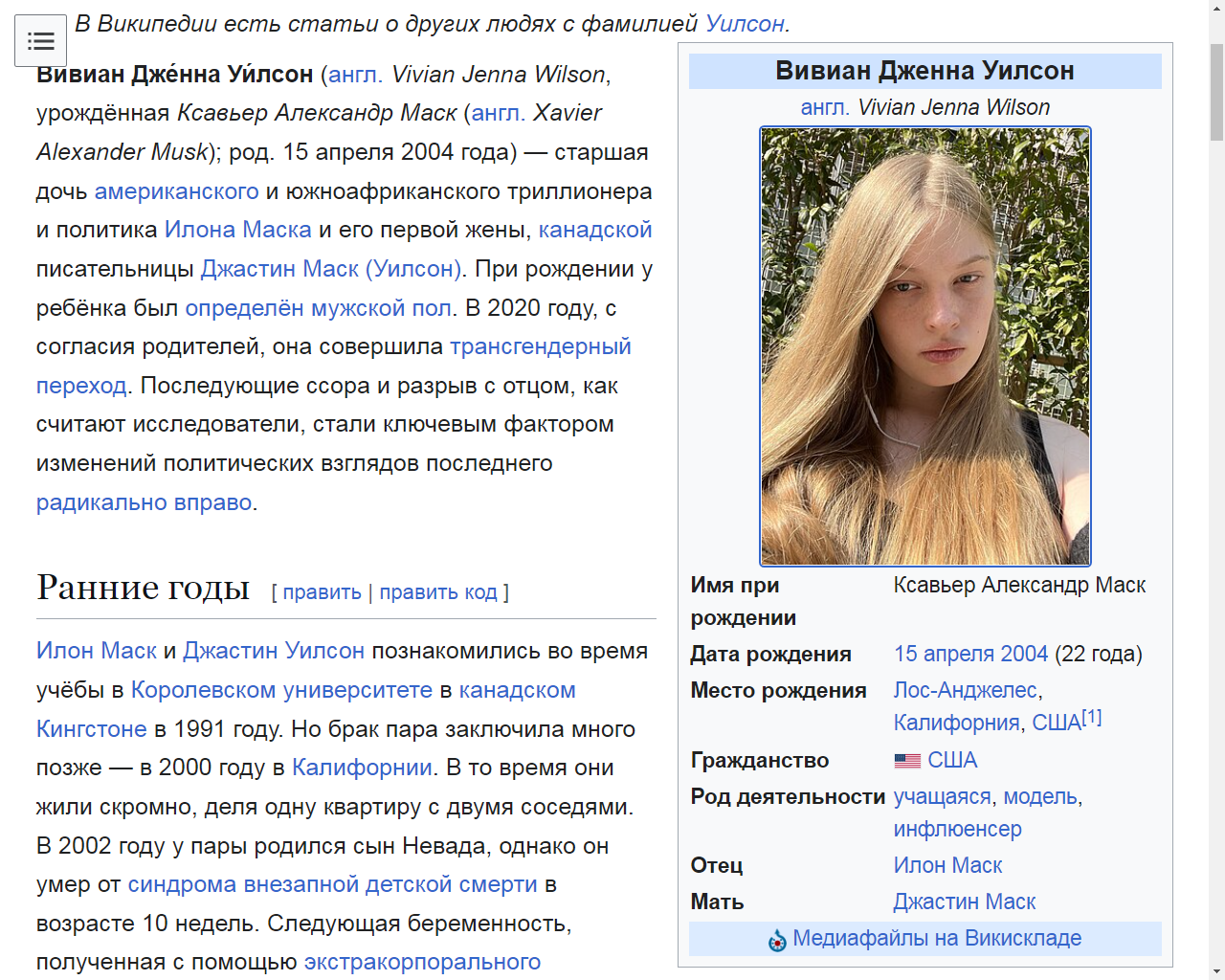Click the US flag icon beside Гражданство

pyautogui.click(x=907, y=761)
